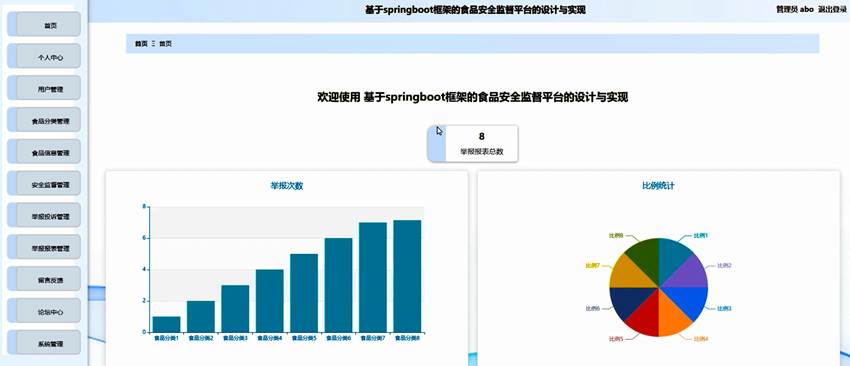Open 用户管理 in the sidebar
Screen dimensions: 850x366
(44, 89)
